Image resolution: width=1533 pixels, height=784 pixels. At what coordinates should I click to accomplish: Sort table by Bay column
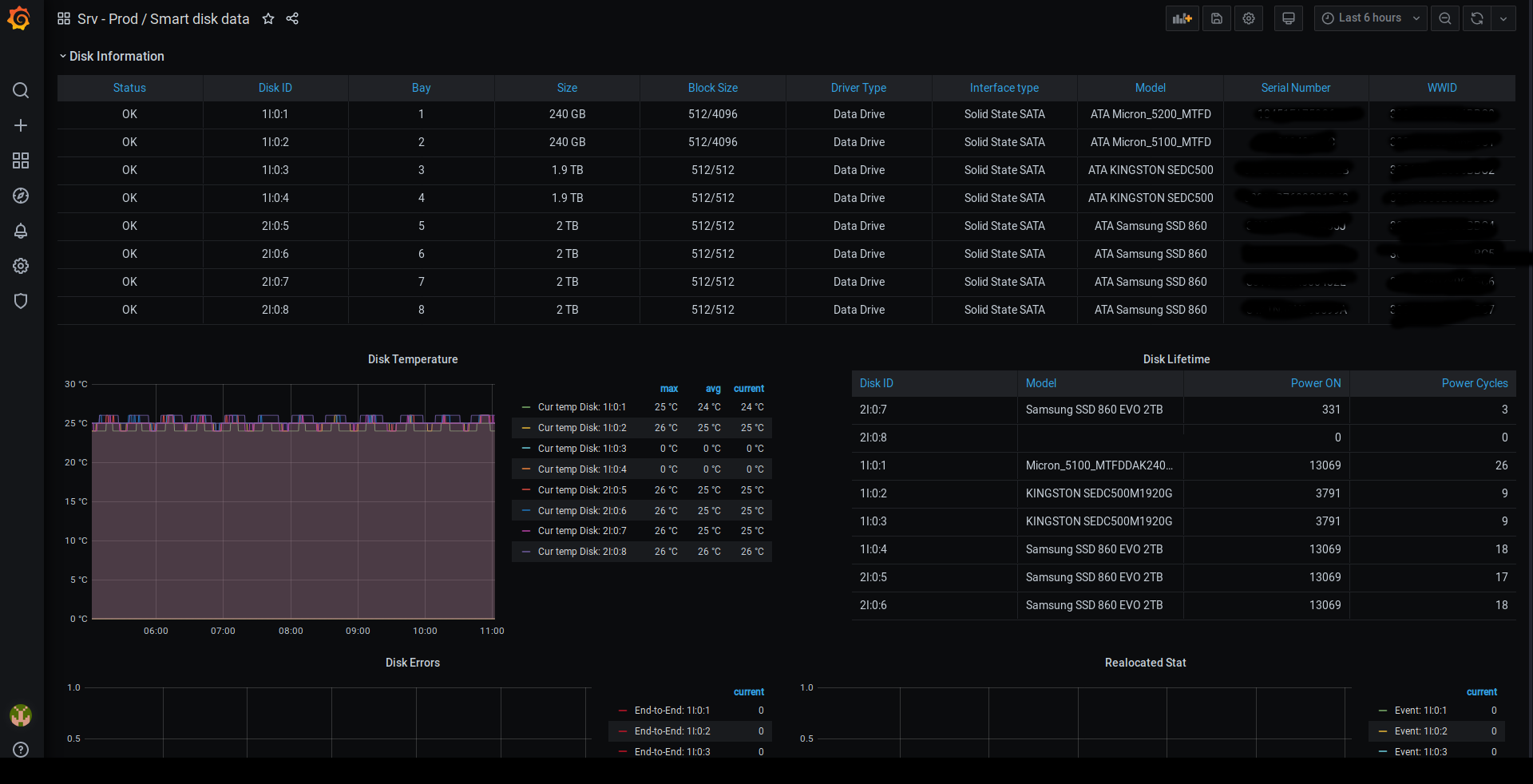click(x=421, y=88)
